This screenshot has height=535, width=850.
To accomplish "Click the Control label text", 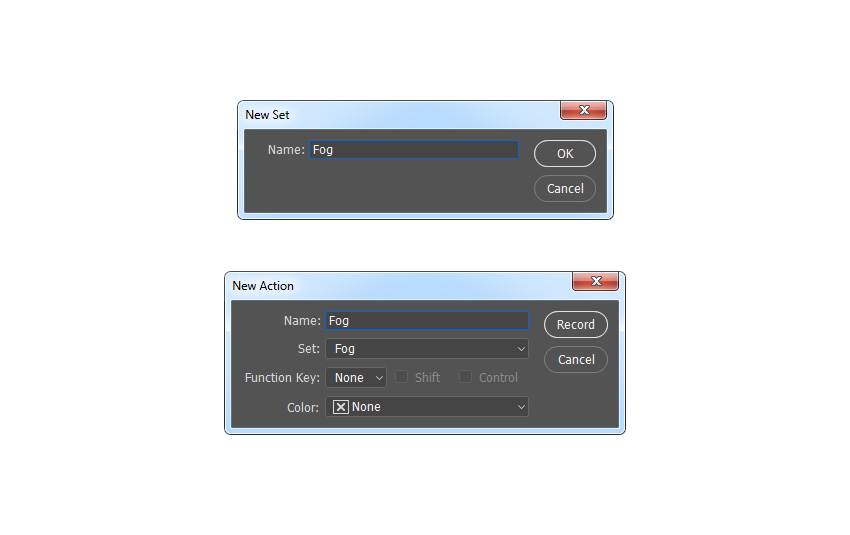I will [x=498, y=378].
